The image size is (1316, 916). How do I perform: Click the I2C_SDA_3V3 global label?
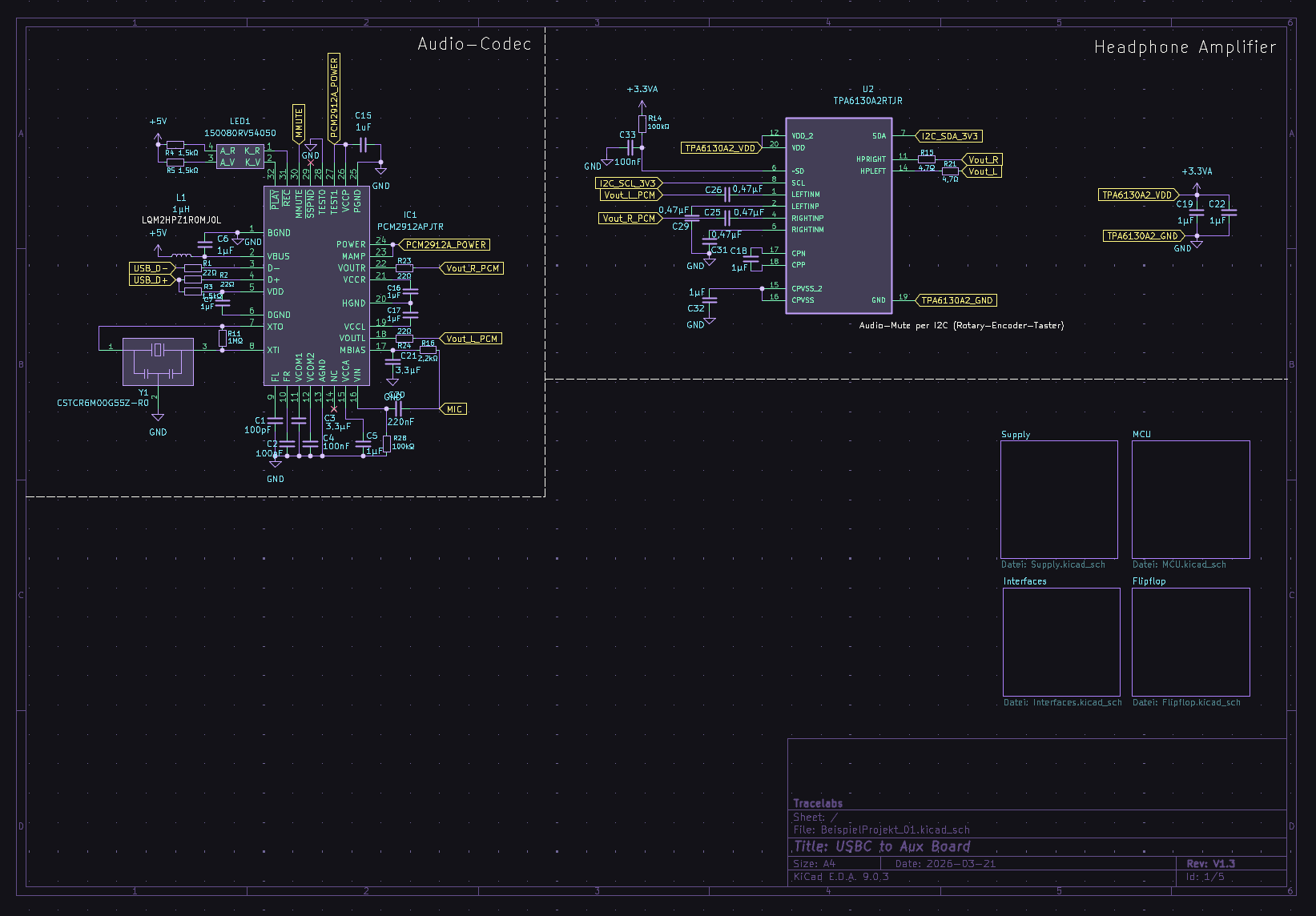click(948, 136)
